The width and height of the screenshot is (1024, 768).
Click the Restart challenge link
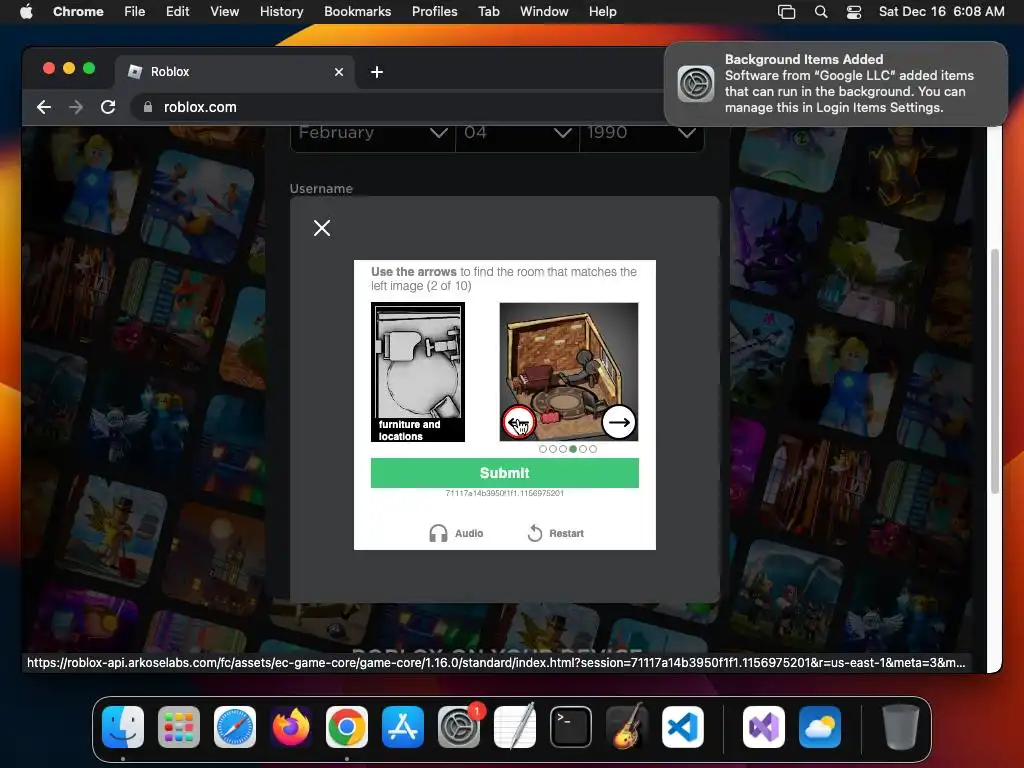pyautogui.click(x=555, y=534)
